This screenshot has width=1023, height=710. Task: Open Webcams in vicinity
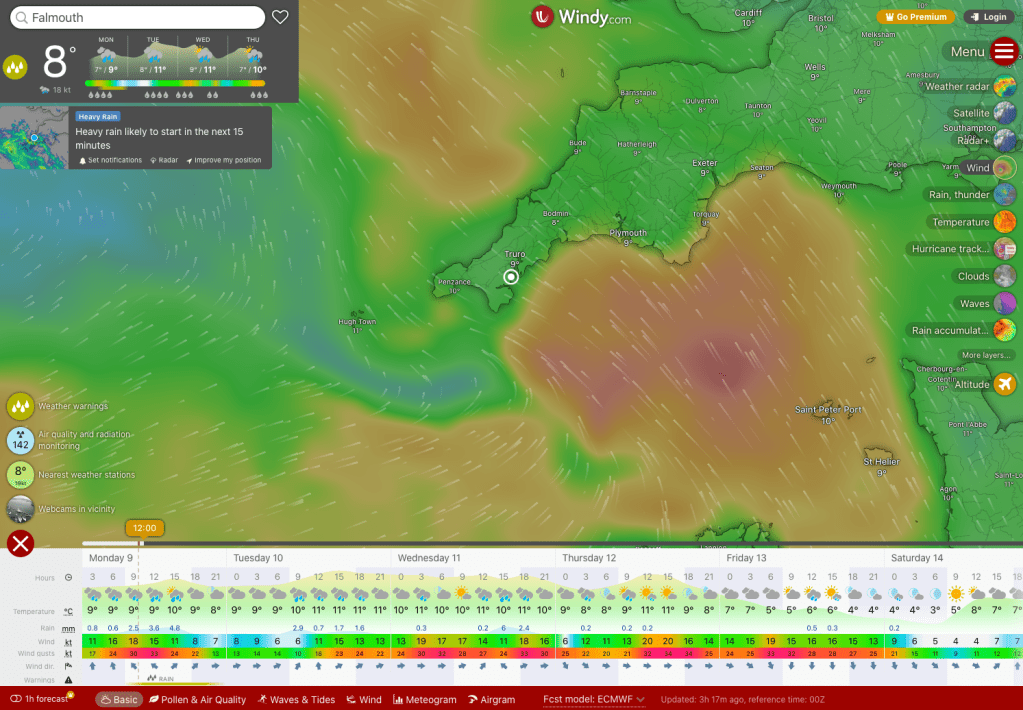20,509
